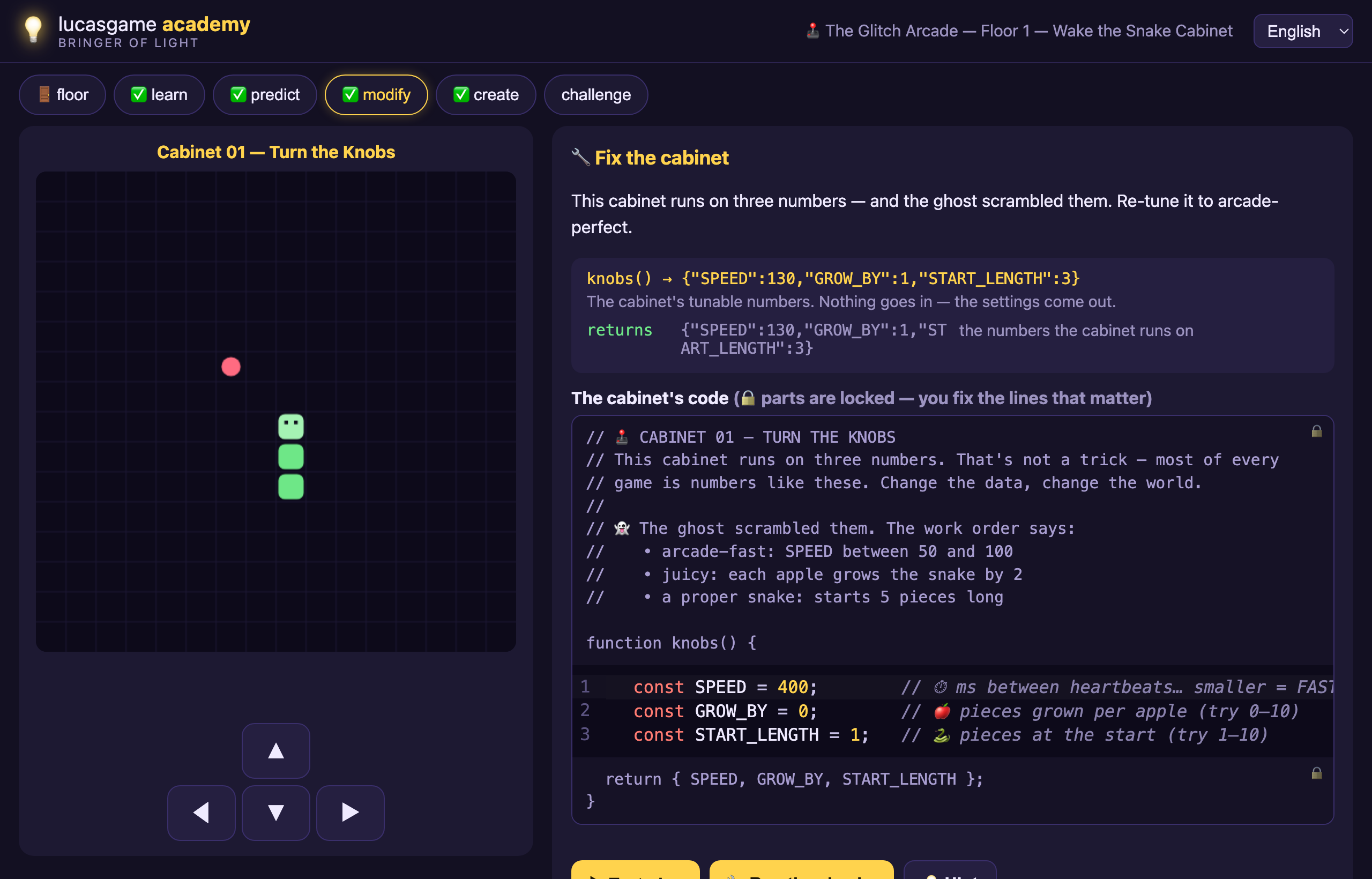
Task: Switch to the learn tab
Action: (x=159, y=95)
